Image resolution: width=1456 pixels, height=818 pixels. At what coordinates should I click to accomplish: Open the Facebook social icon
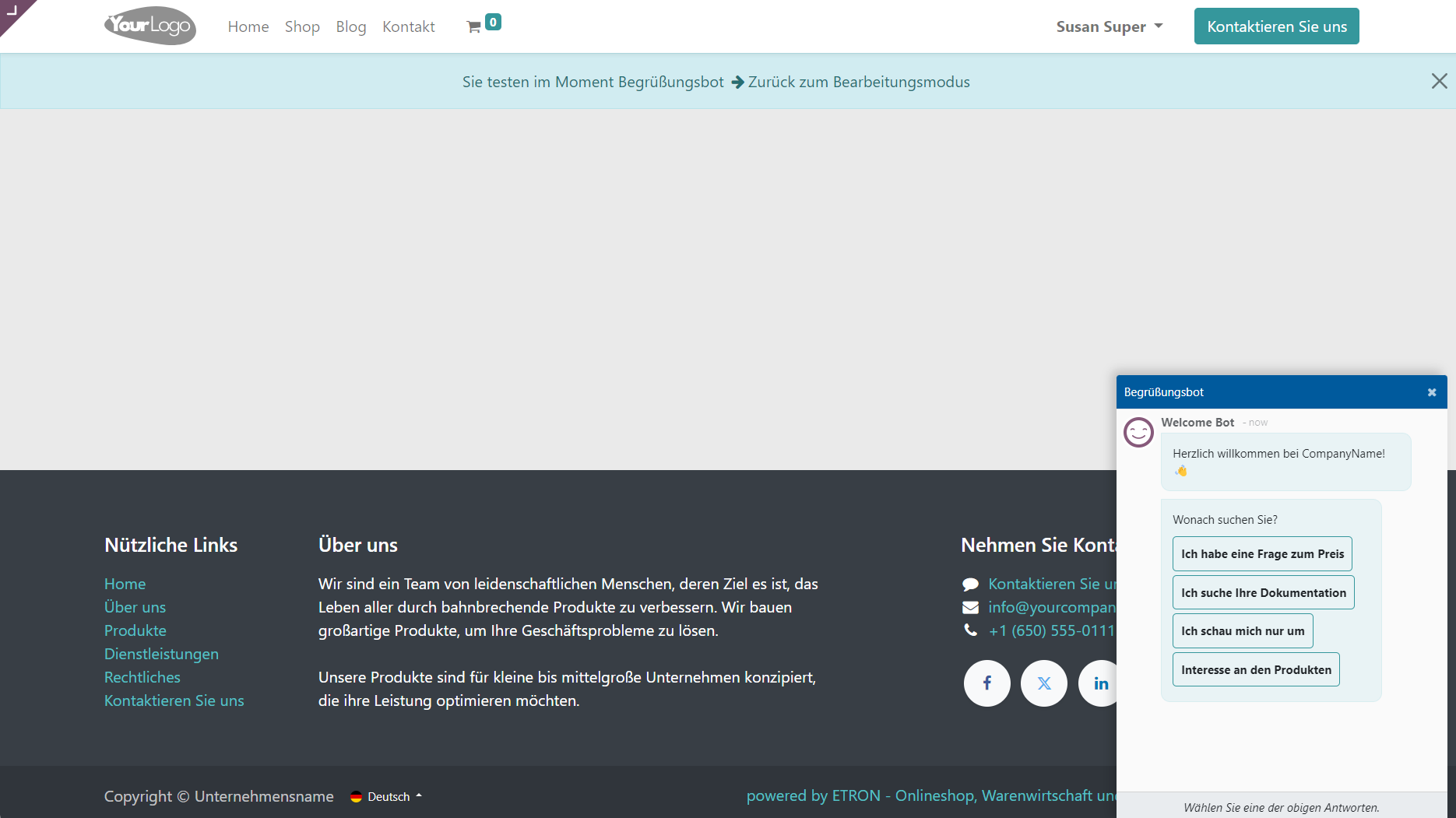point(986,683)
